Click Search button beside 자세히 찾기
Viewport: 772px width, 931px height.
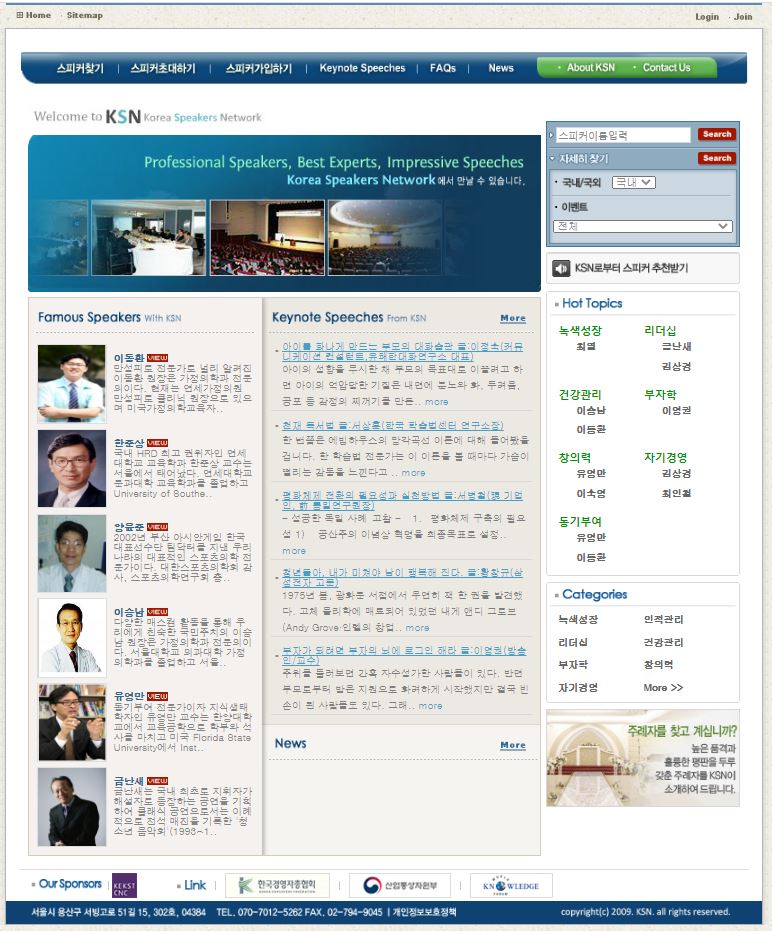(717, 158)
